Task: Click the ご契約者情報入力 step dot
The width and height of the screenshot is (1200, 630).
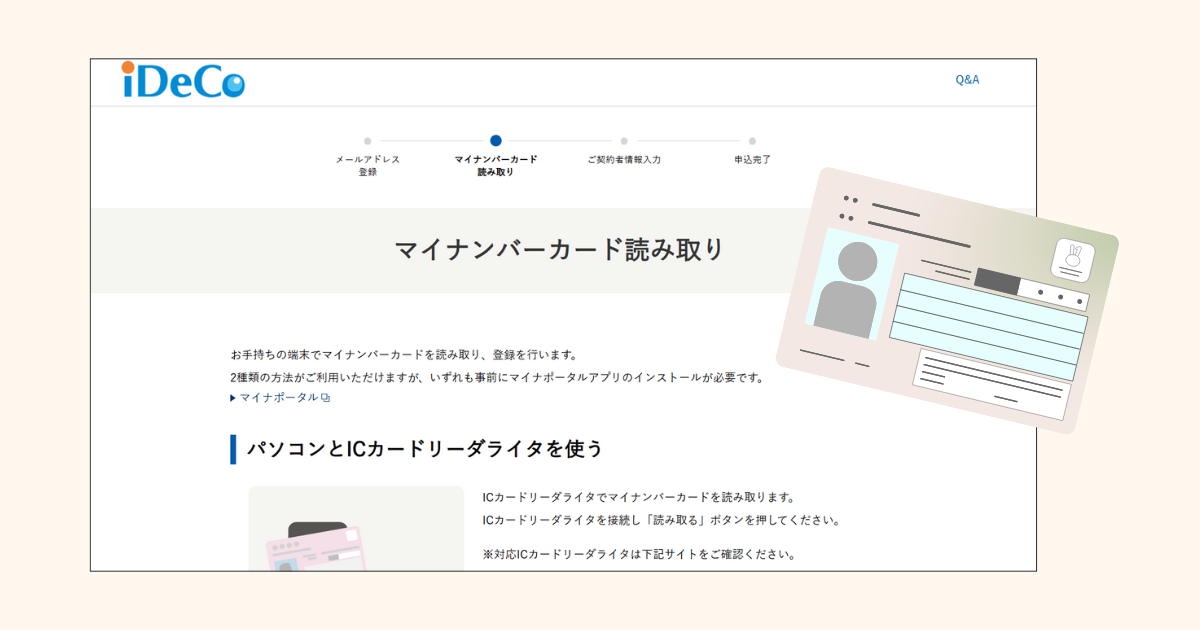Action: [624, 141]
